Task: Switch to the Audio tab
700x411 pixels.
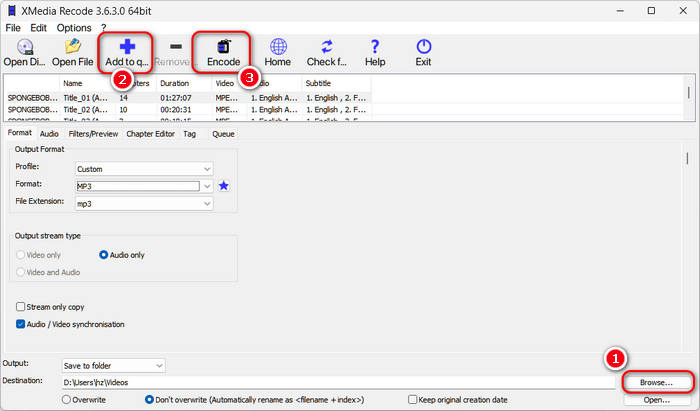Action: click(49, 134)
